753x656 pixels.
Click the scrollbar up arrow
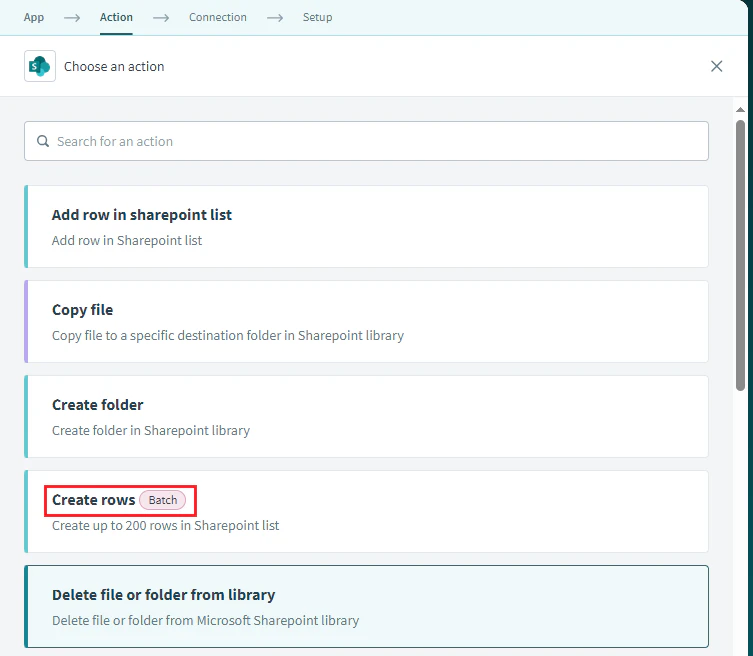[x=741, y=110]
